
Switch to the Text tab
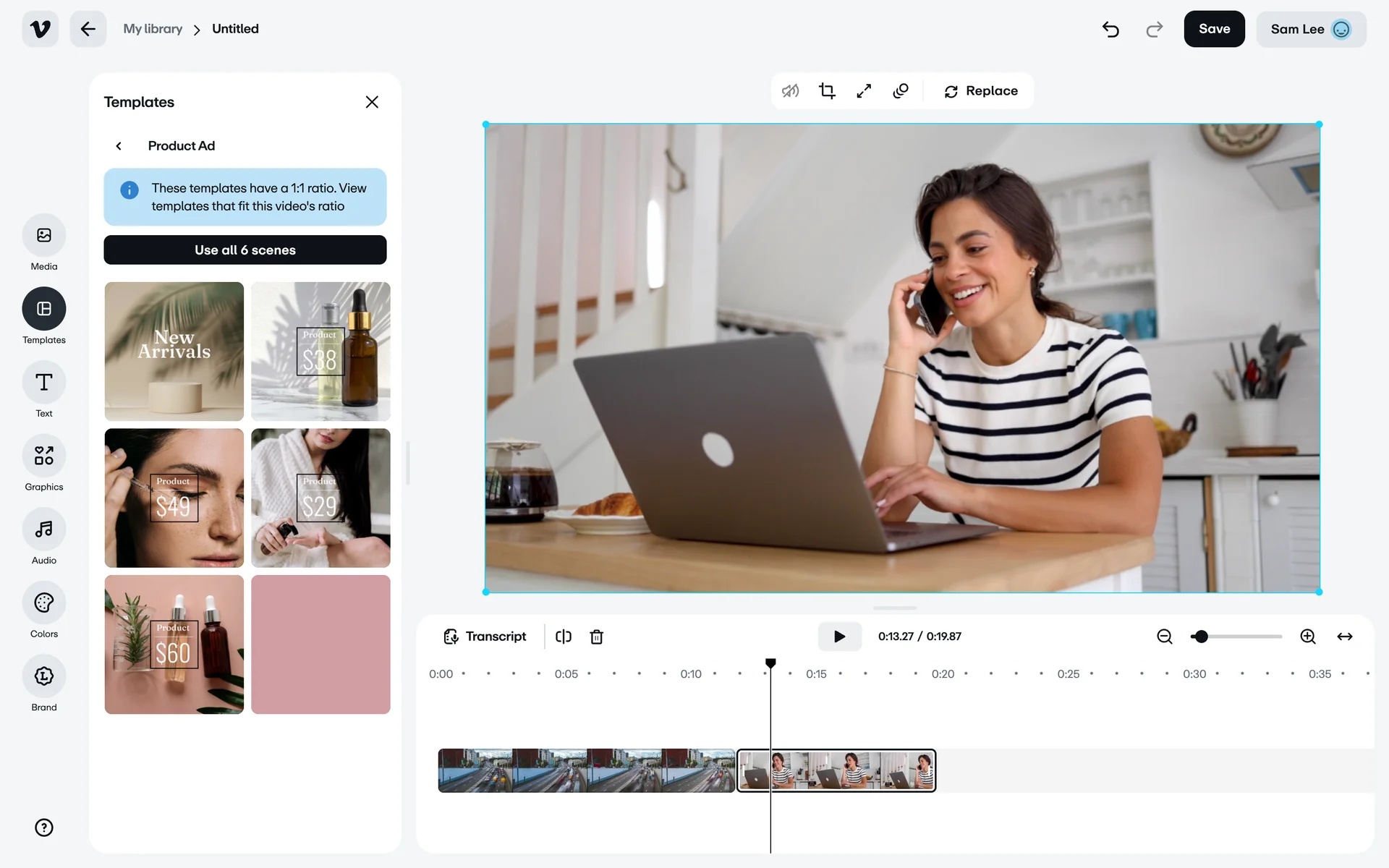[44, 383]
